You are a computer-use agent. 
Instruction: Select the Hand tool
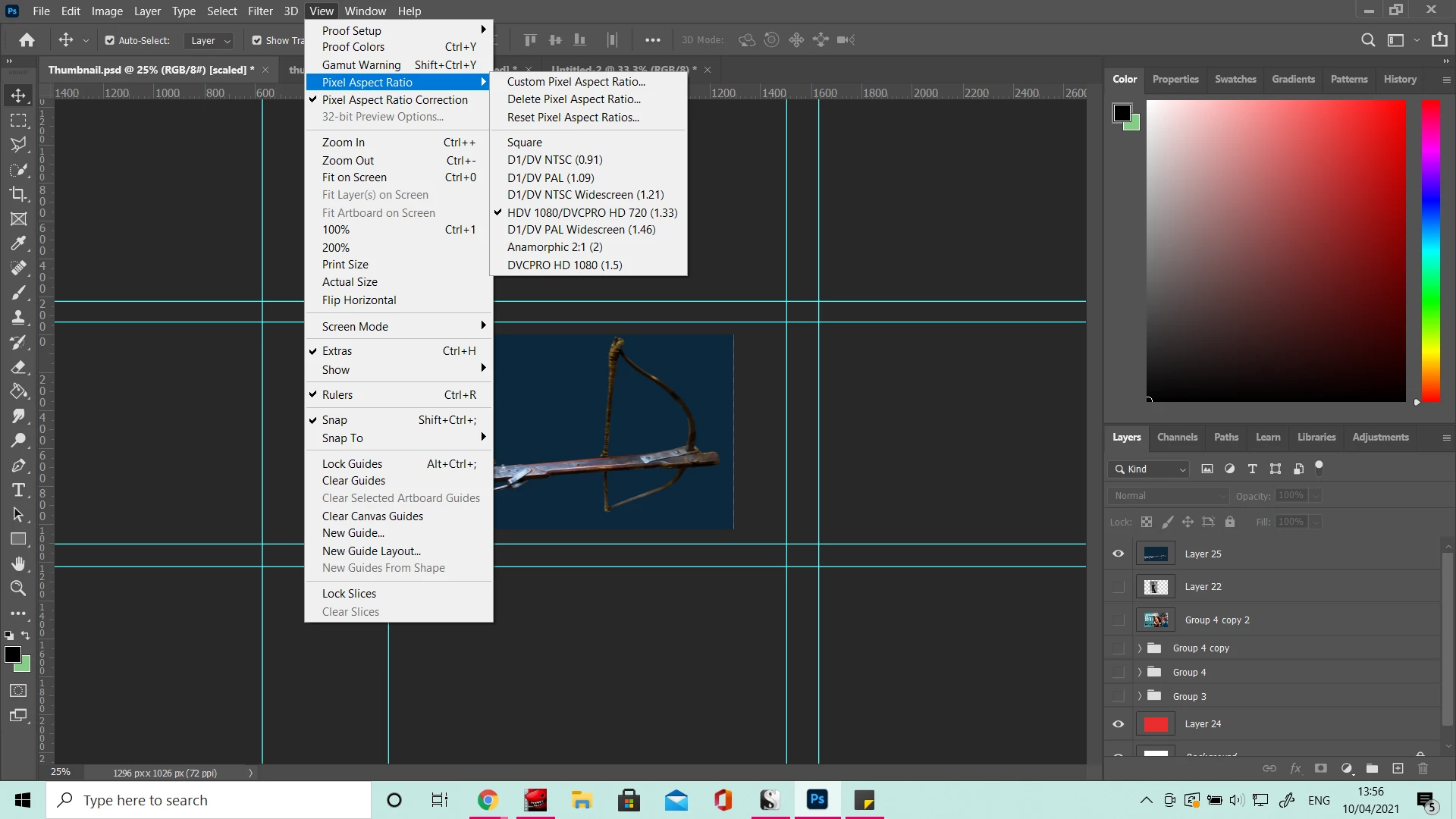18,563
